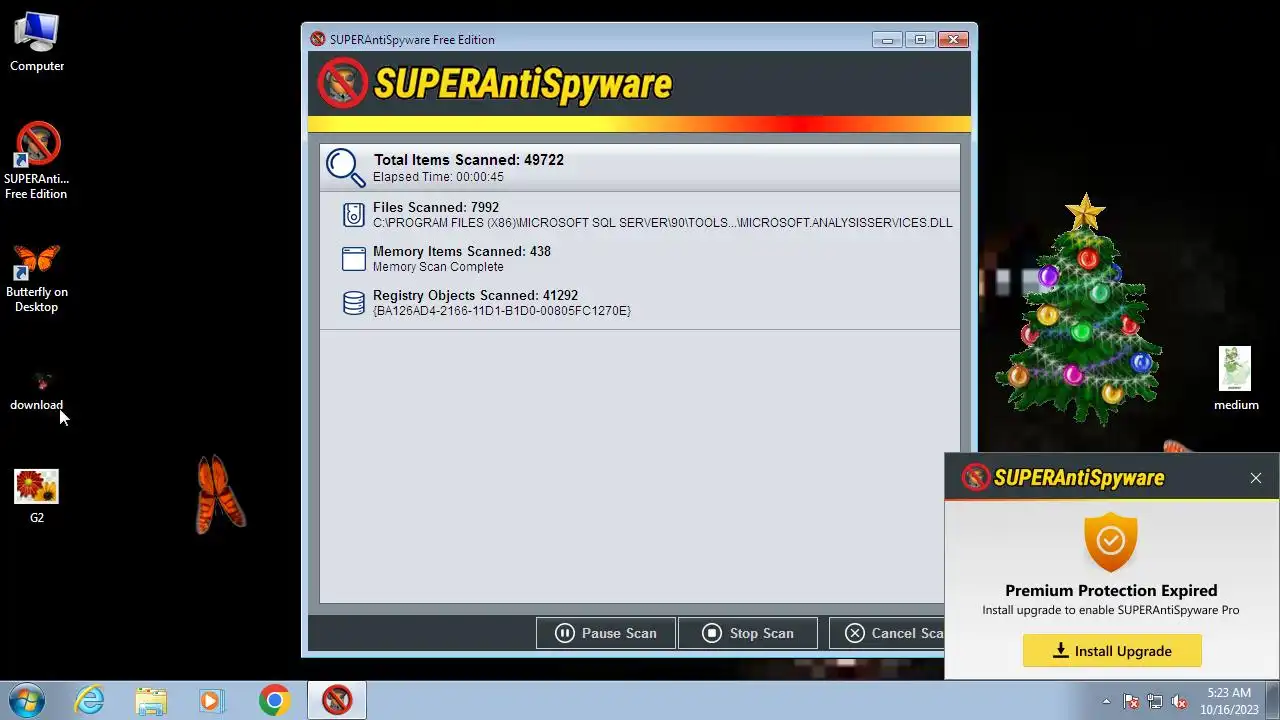Select the G2 desktop image file
Viewport: 1280px width, 720px height.
(37, 497)
